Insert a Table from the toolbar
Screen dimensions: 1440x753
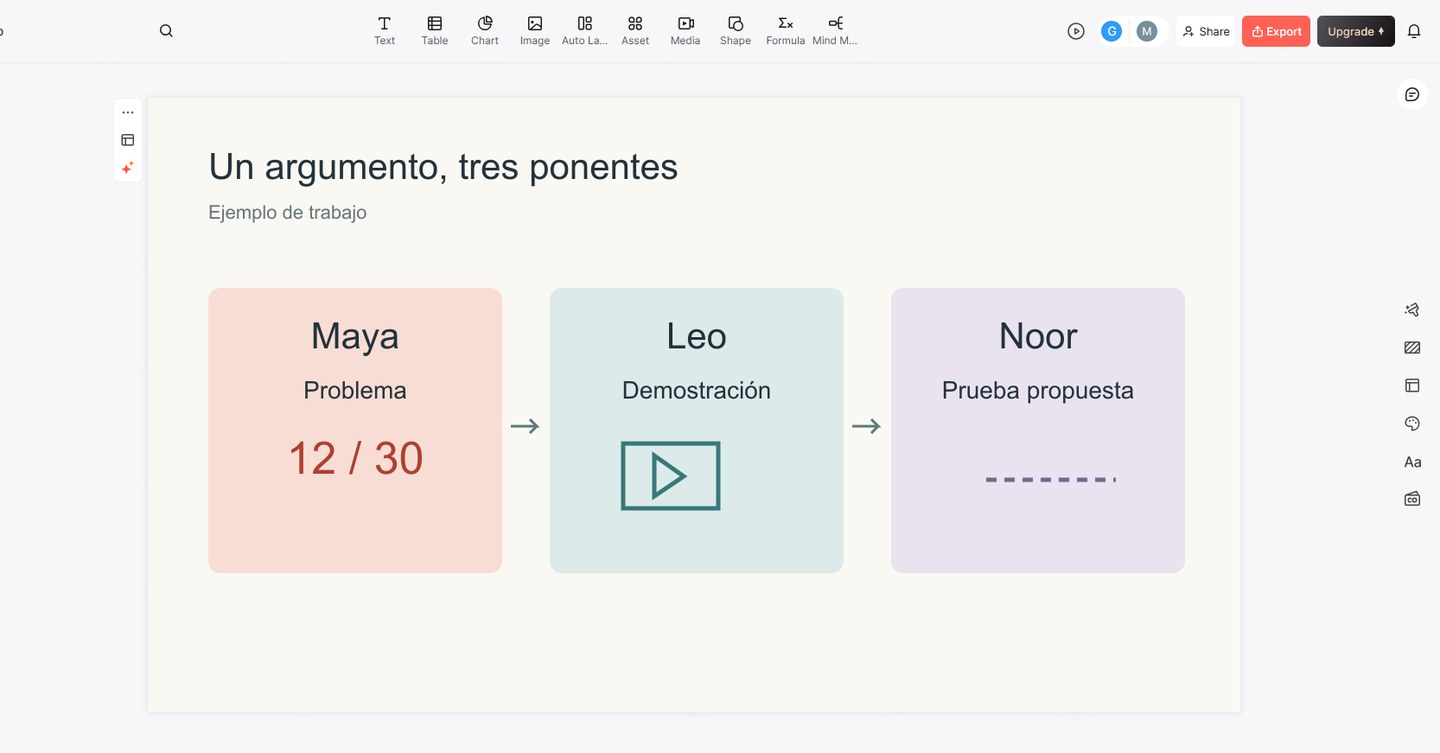coord(434,31)
